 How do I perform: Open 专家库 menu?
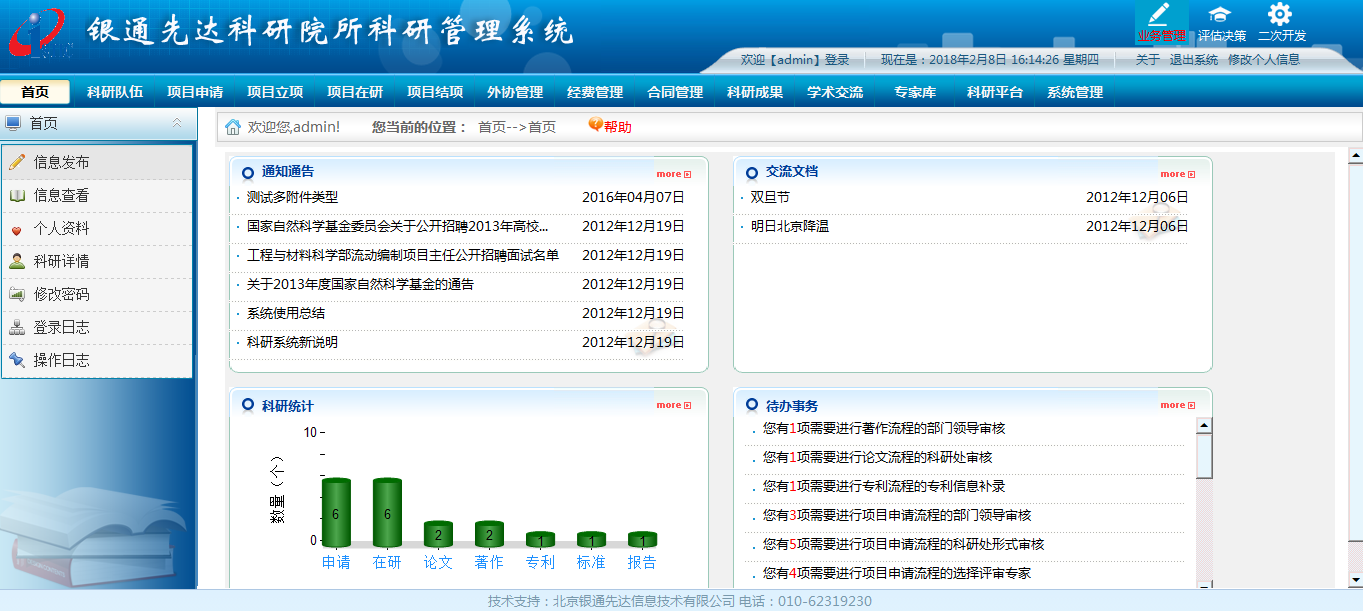[915, 92]
